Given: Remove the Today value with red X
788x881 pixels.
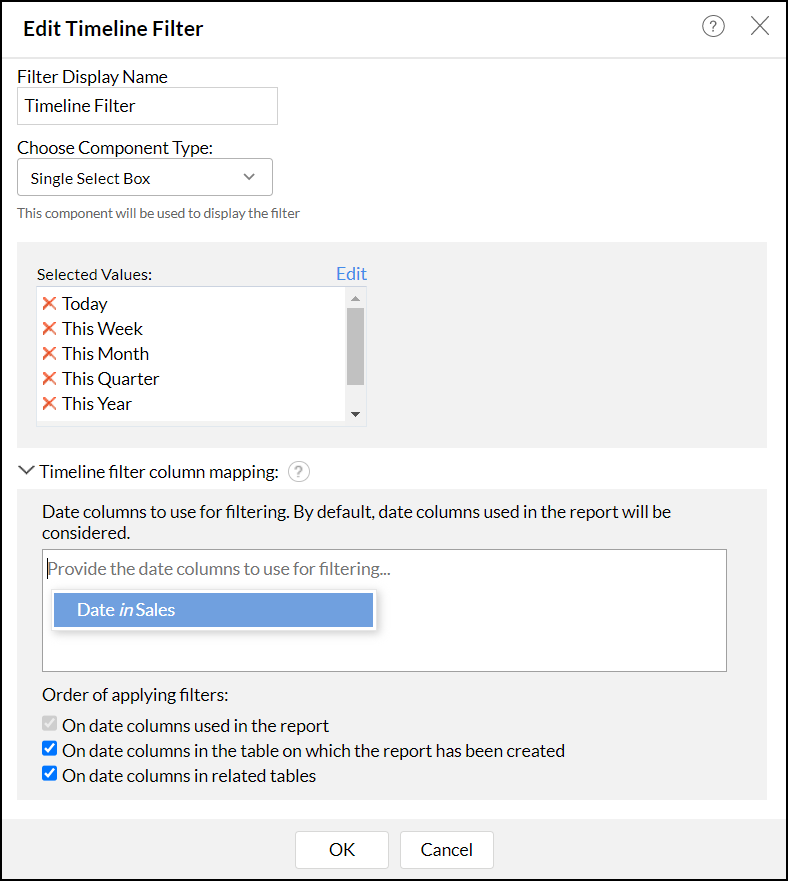Looking at the screenshot, I should tap(49, 303).
